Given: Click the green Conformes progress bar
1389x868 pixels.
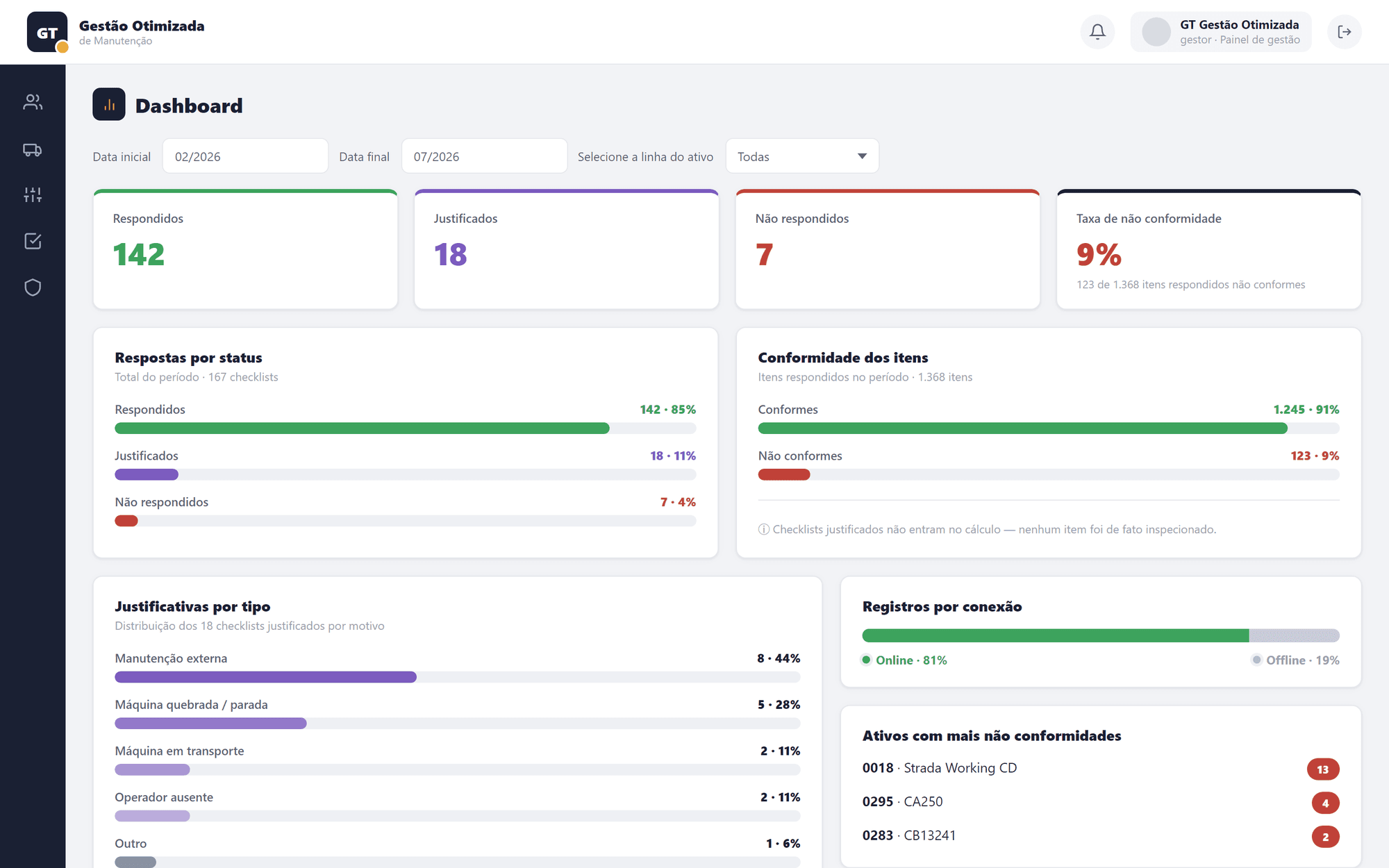Looking at the screenshot, I should [1022, 428].
